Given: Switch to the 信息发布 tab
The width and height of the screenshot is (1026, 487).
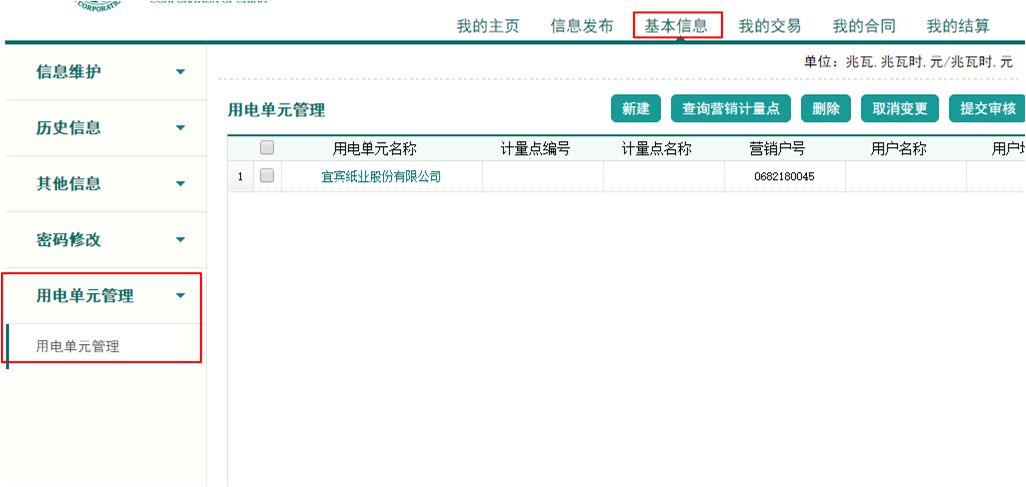Looking at the screenshot, I should click(x=582, y=26).
